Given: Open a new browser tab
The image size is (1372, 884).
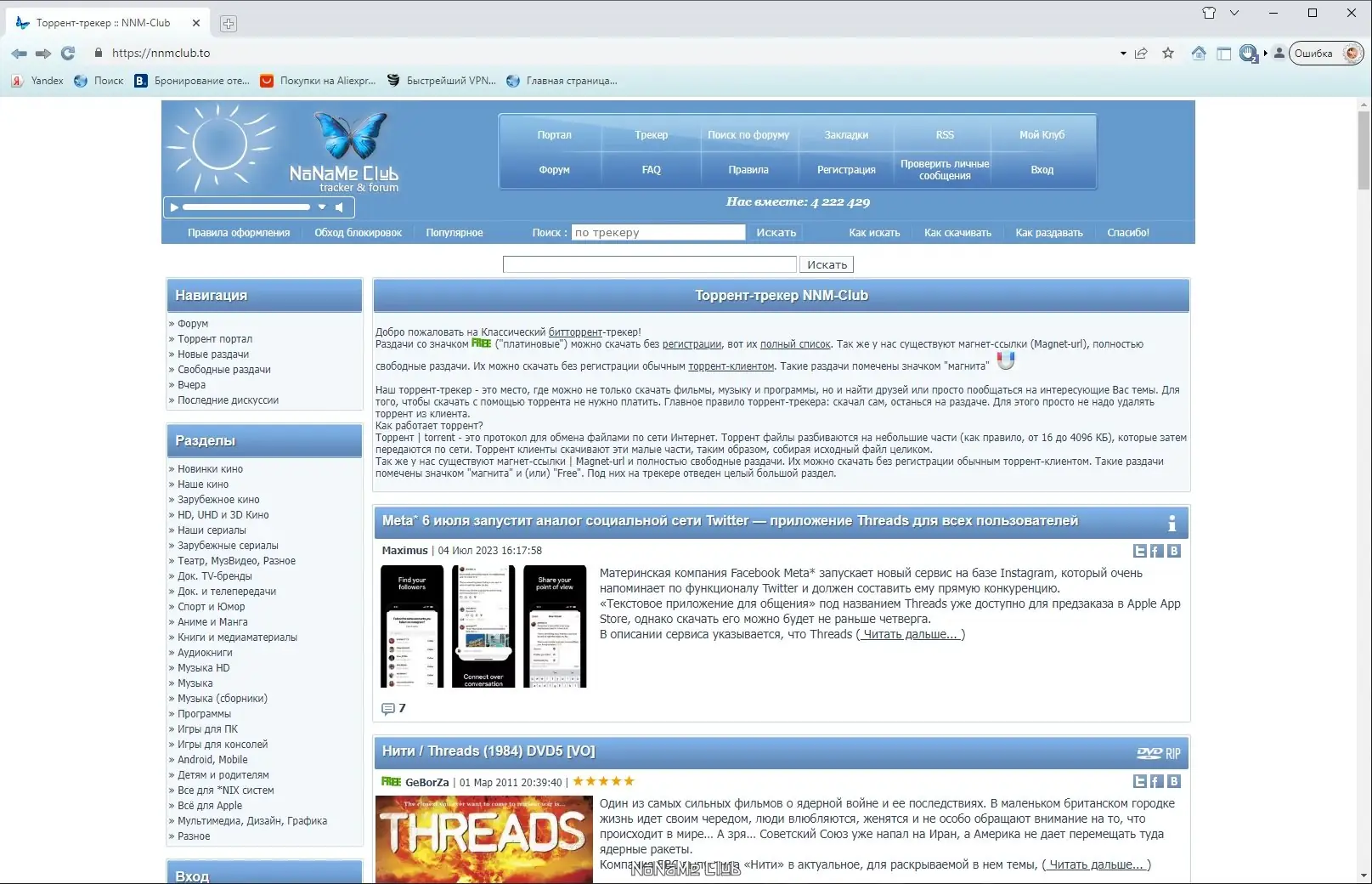Looking at the screenshot, I should 228,24.
